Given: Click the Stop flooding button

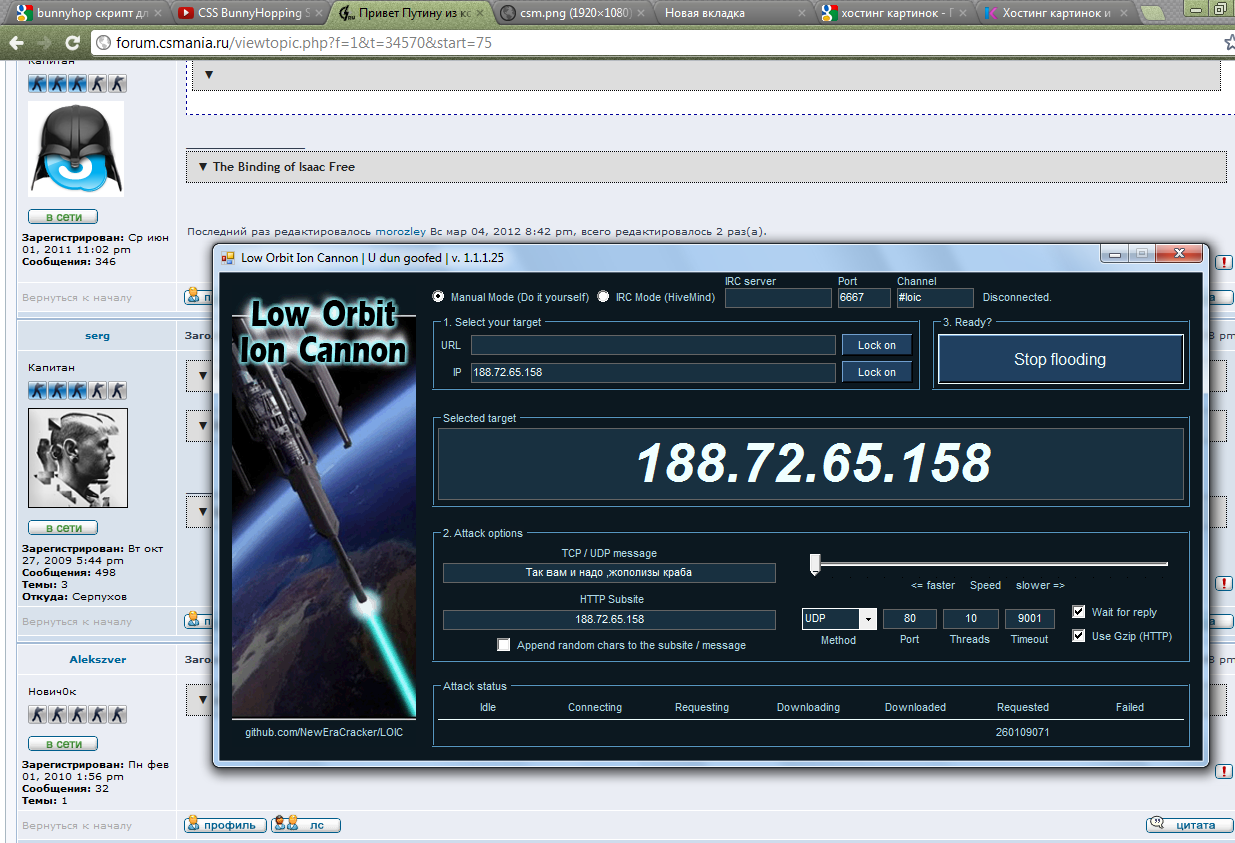Looking at the screenshot, I should coord(1060,359).
